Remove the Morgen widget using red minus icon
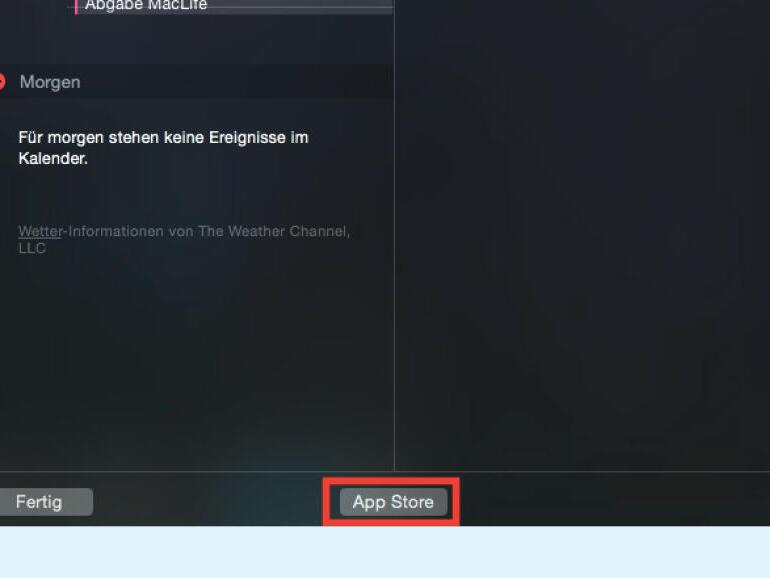 click(x=1, y=82)
